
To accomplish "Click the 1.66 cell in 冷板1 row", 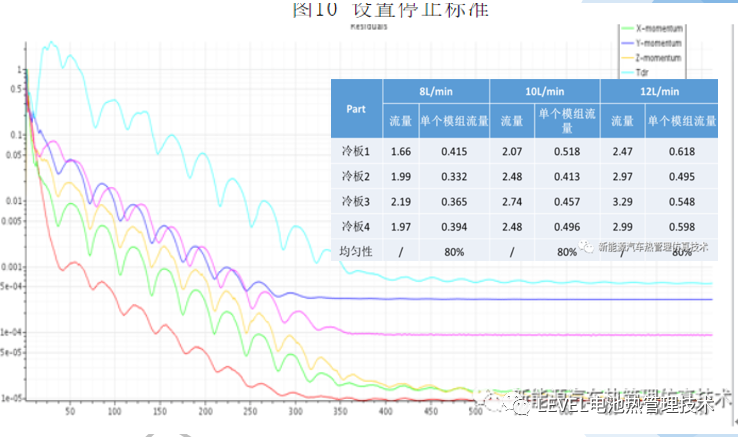I will click(x=401, y=151).
